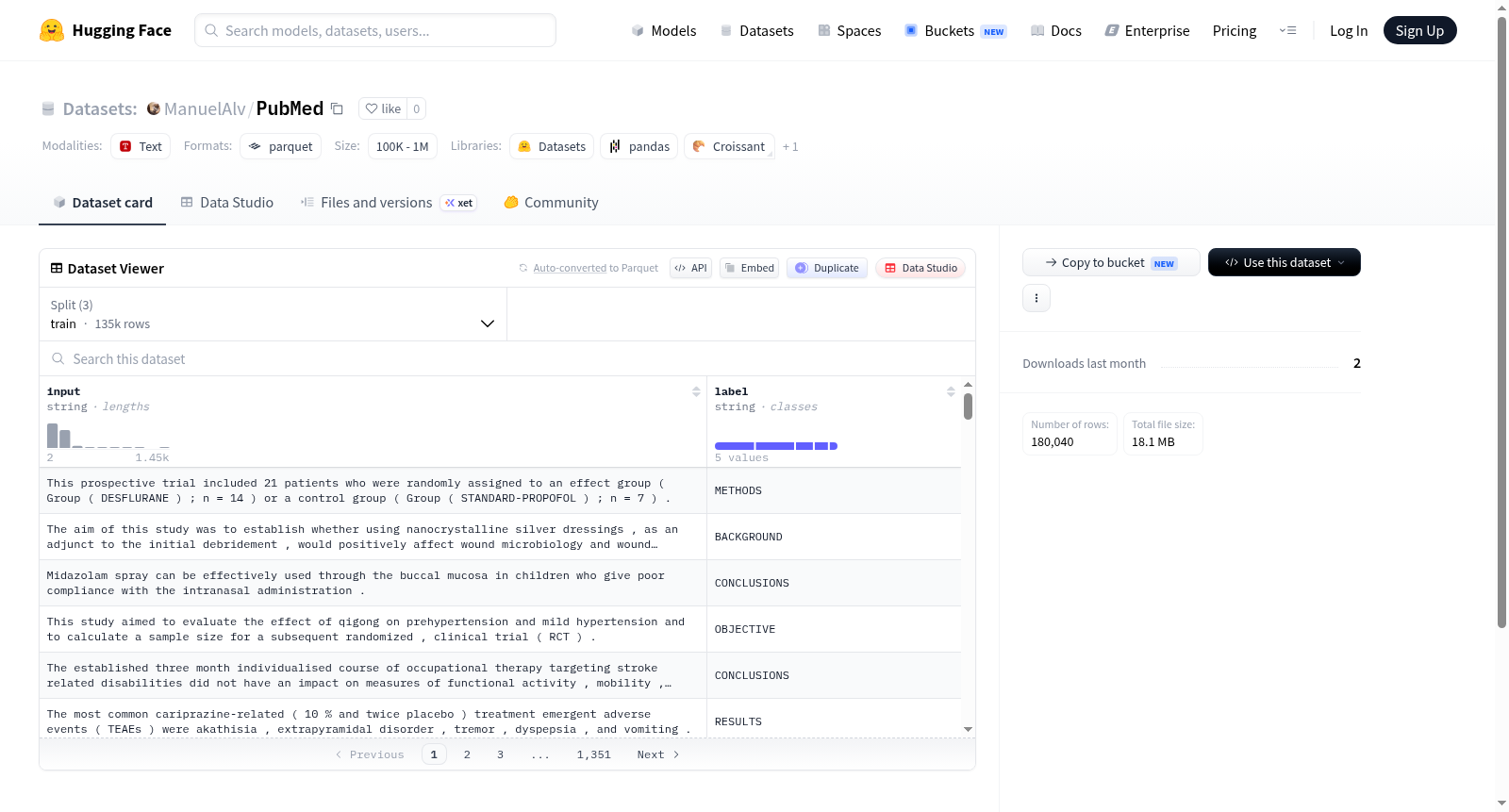The image size is (1509, 812).
Task: Sort the label column via sort icon
Action: pos(951,391)
